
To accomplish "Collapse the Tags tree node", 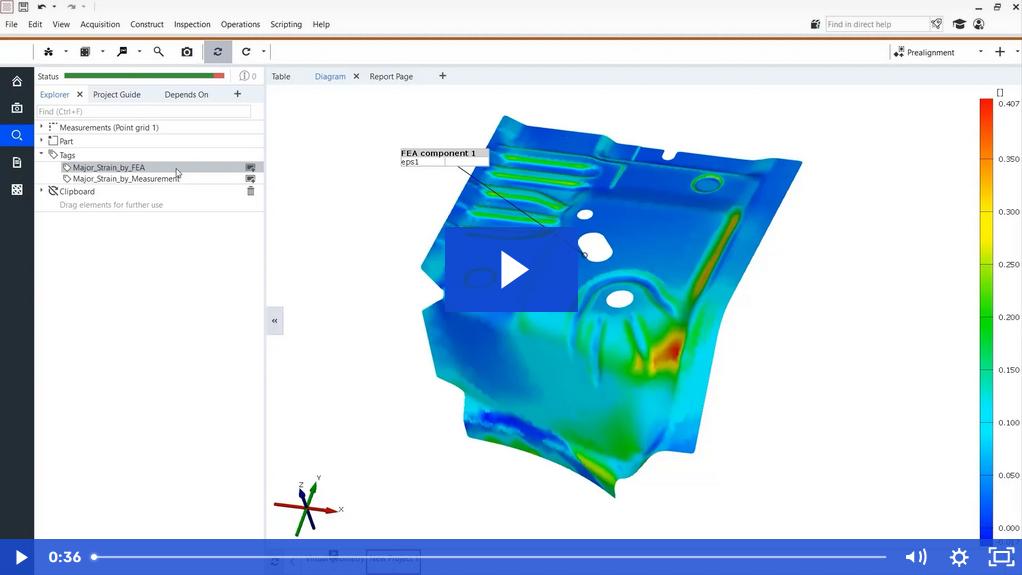I will [x=41, y=155].
